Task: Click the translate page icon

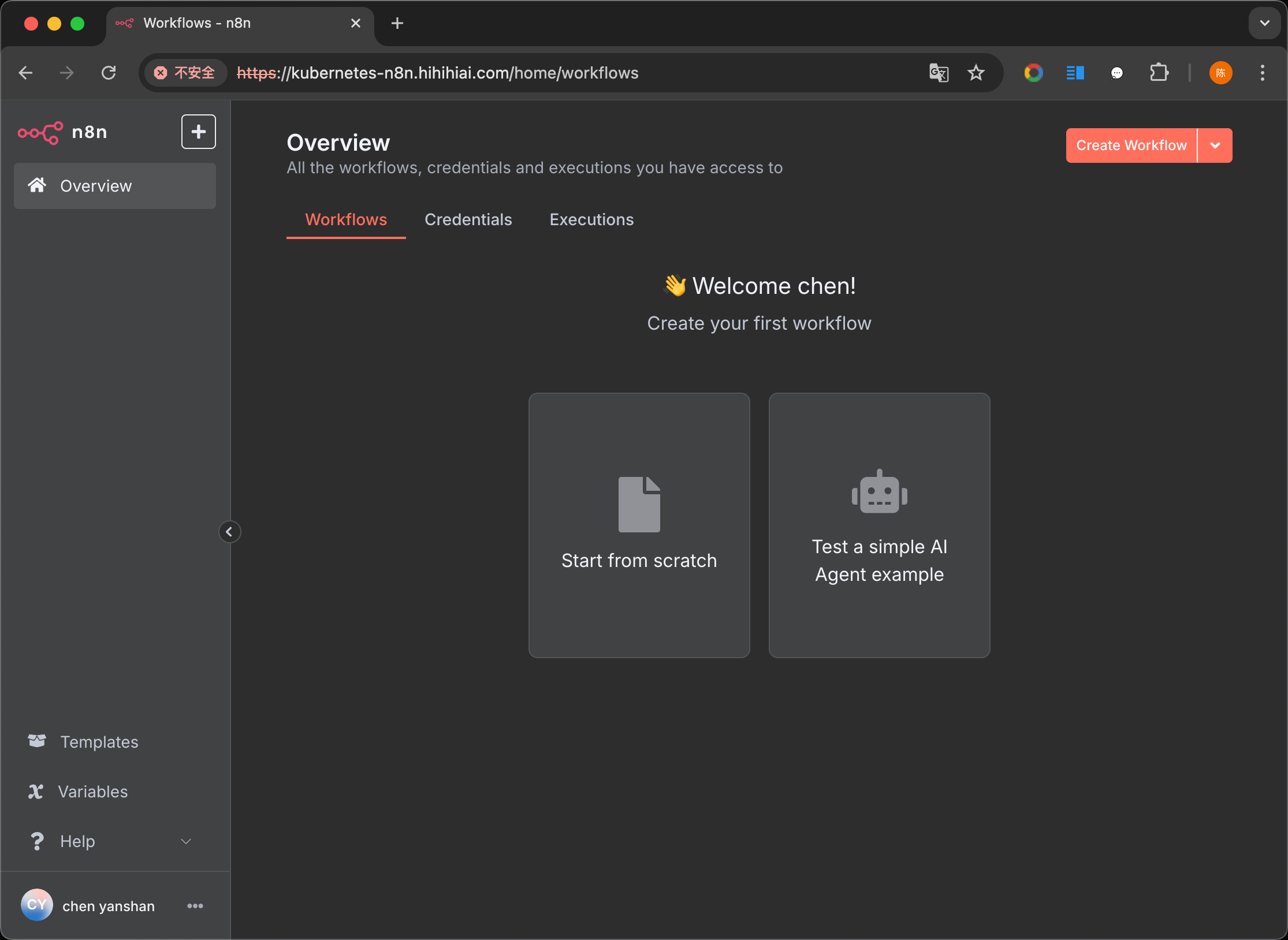Action: pos(939,73)
